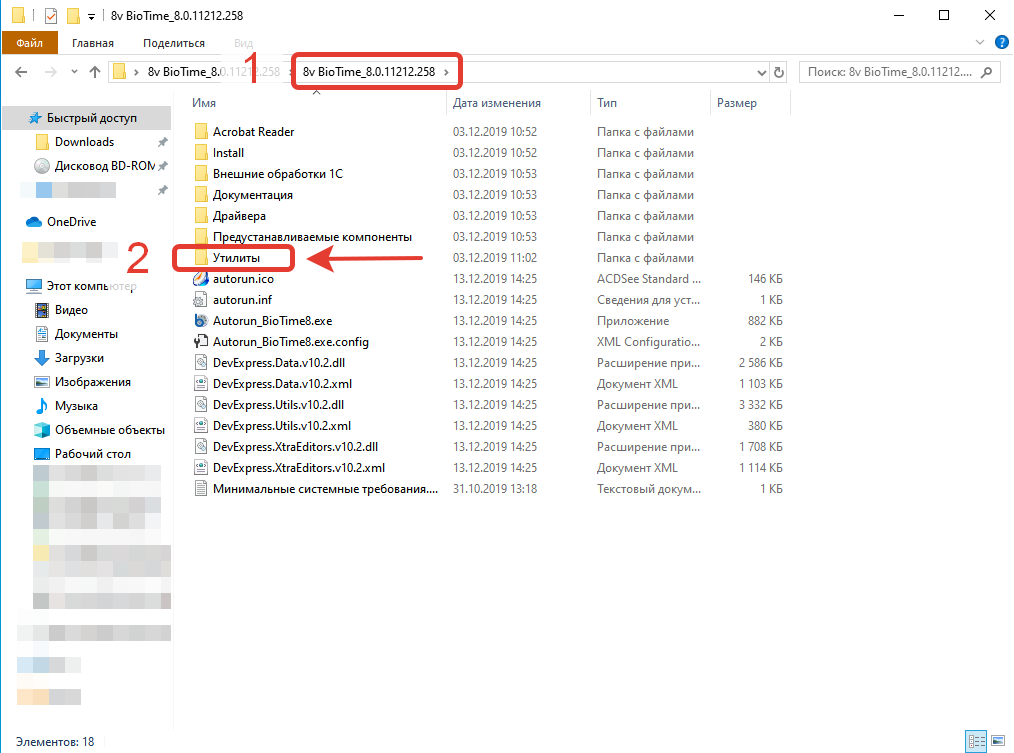Open the Поделиться ribbon tab
Viewport: 1014px width, 753px height.
[174, 43]
